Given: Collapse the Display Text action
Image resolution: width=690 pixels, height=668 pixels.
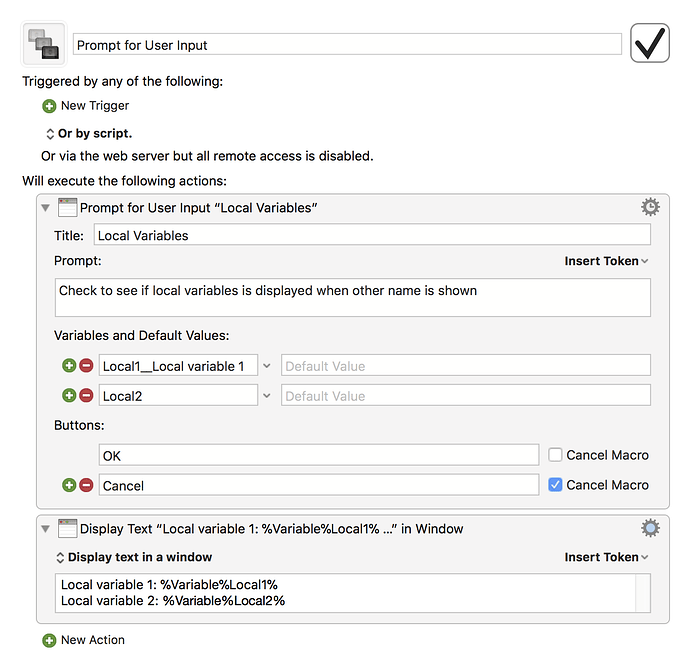Looking at the screenshot, I should 45,529.
